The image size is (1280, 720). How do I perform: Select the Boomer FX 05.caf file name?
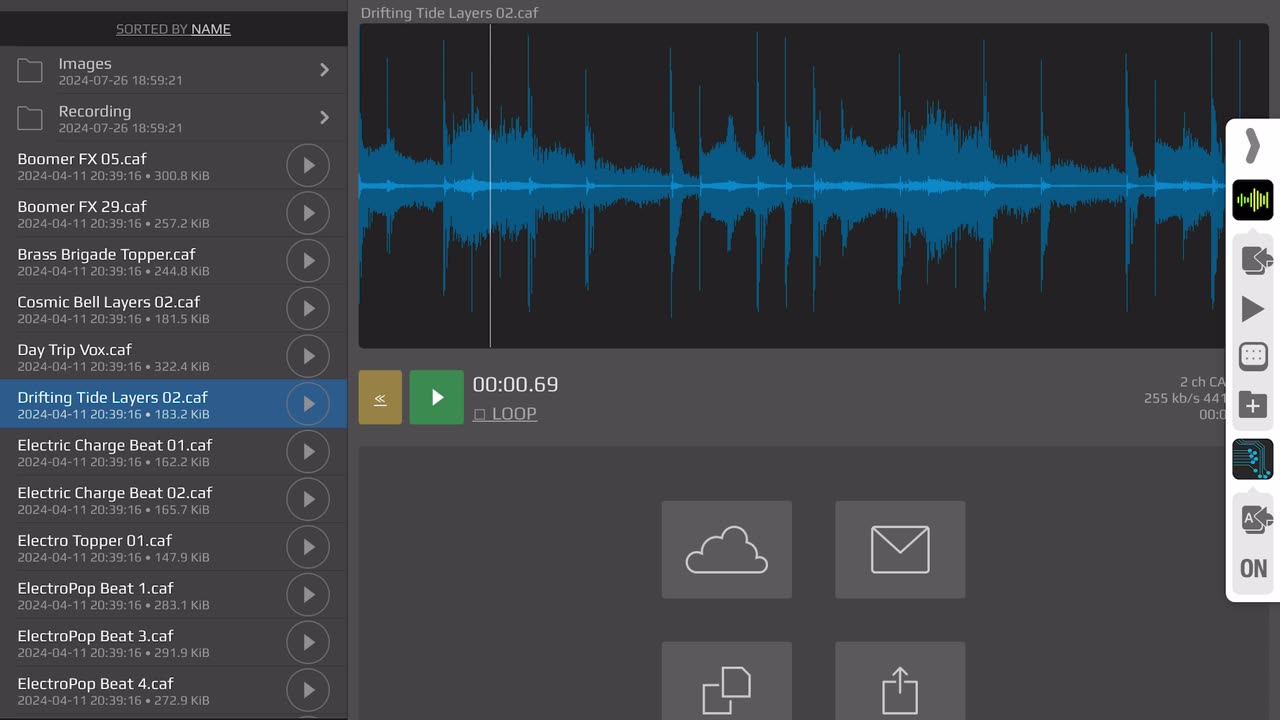[82, 159]
